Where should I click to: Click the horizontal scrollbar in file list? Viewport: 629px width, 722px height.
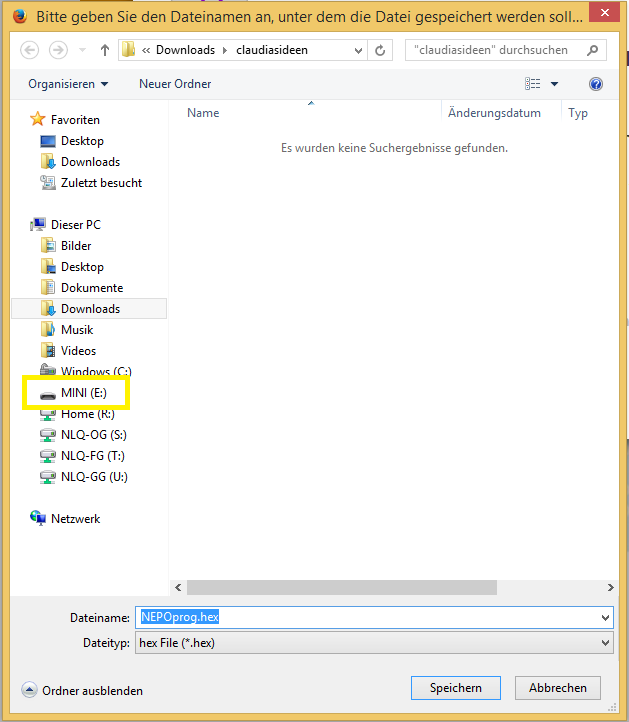[340, 588]
